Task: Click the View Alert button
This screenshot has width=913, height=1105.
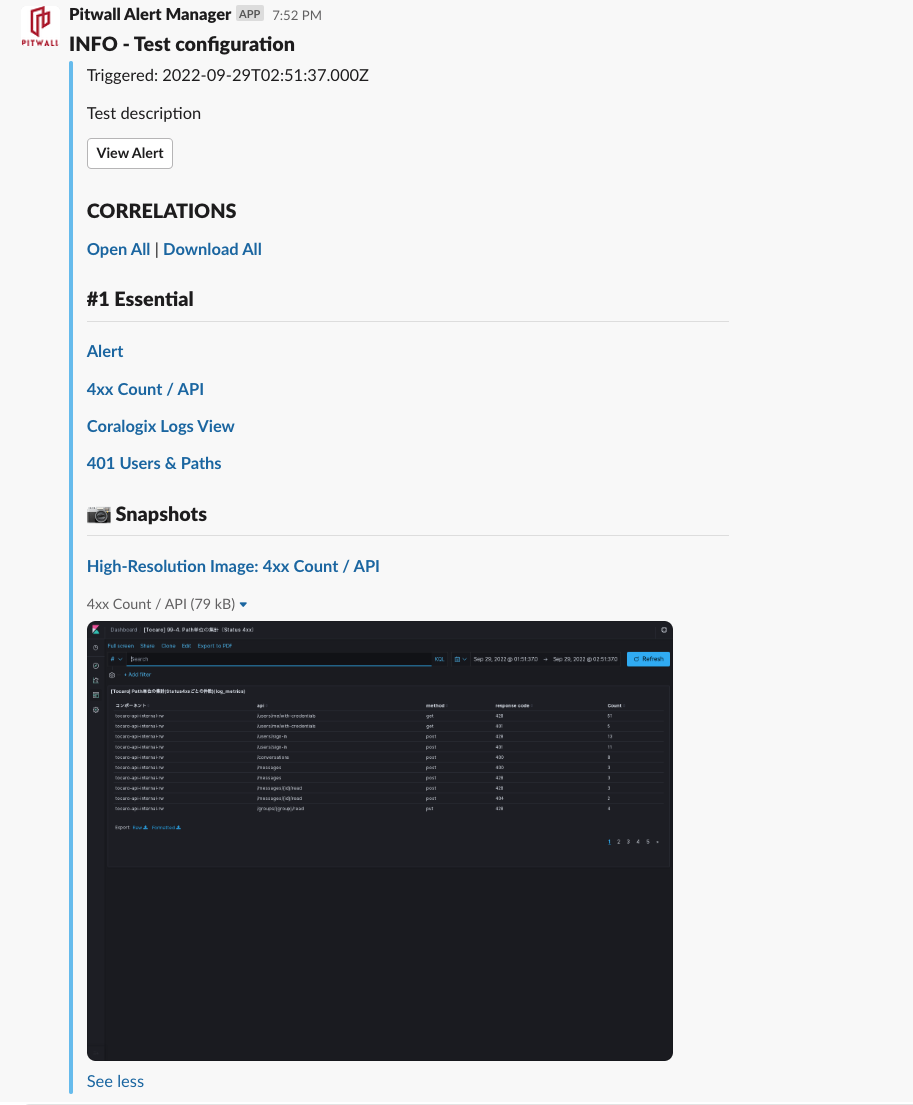Action: click(x=130, y=153)
